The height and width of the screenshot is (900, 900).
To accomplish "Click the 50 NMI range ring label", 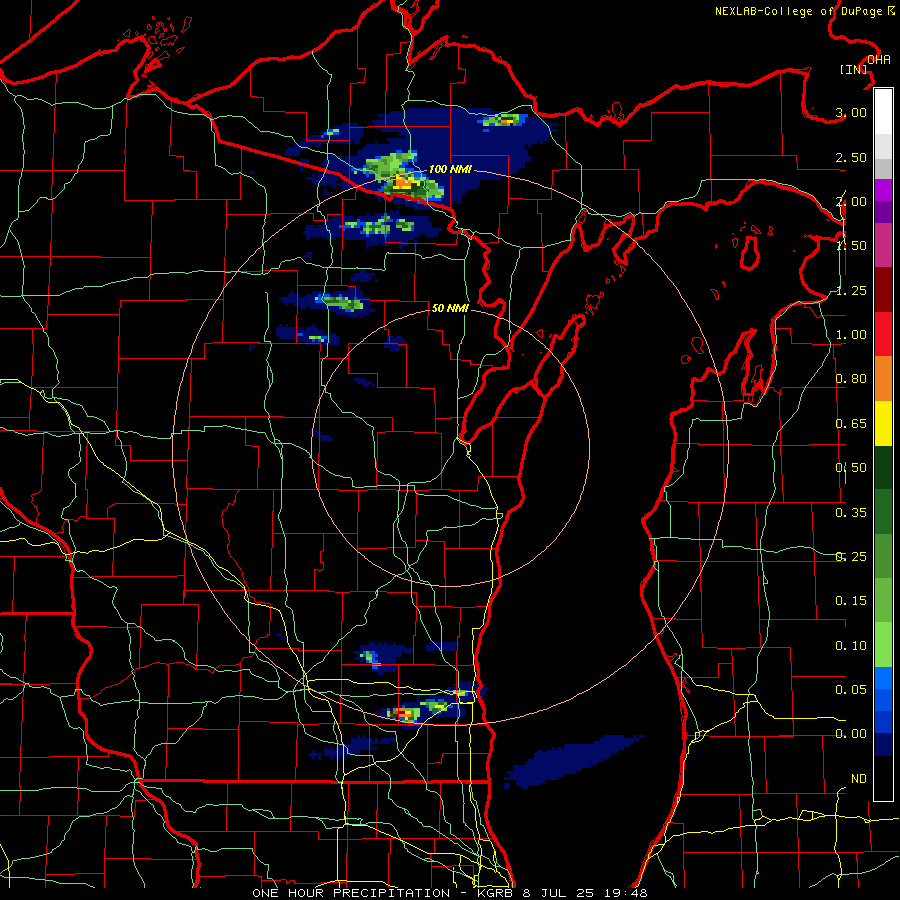I will [x=450, y=308].
